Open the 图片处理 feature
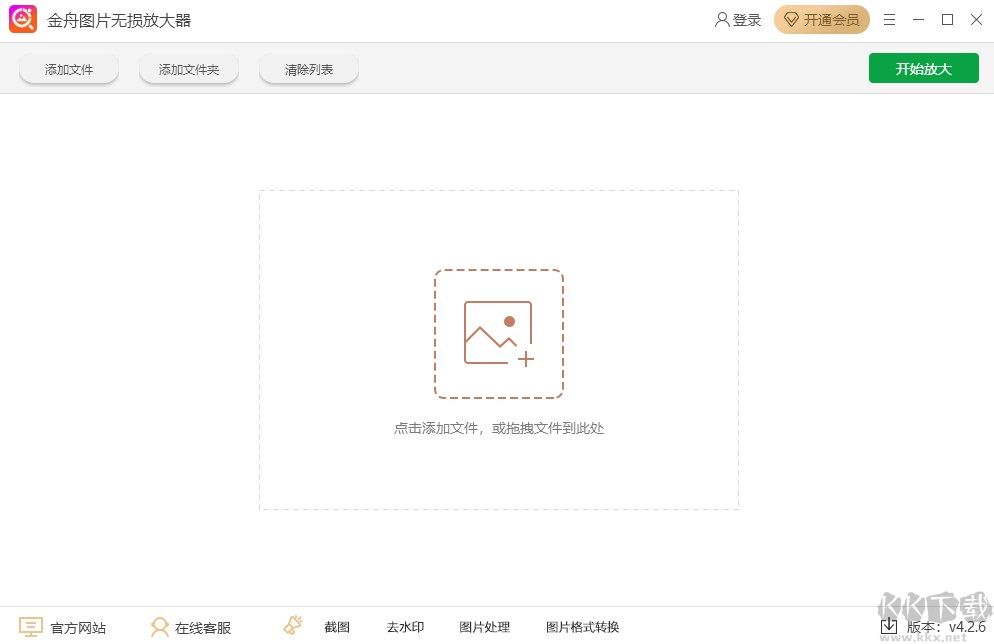Viewport: 994px width, 644px height. tap(484, 627)
